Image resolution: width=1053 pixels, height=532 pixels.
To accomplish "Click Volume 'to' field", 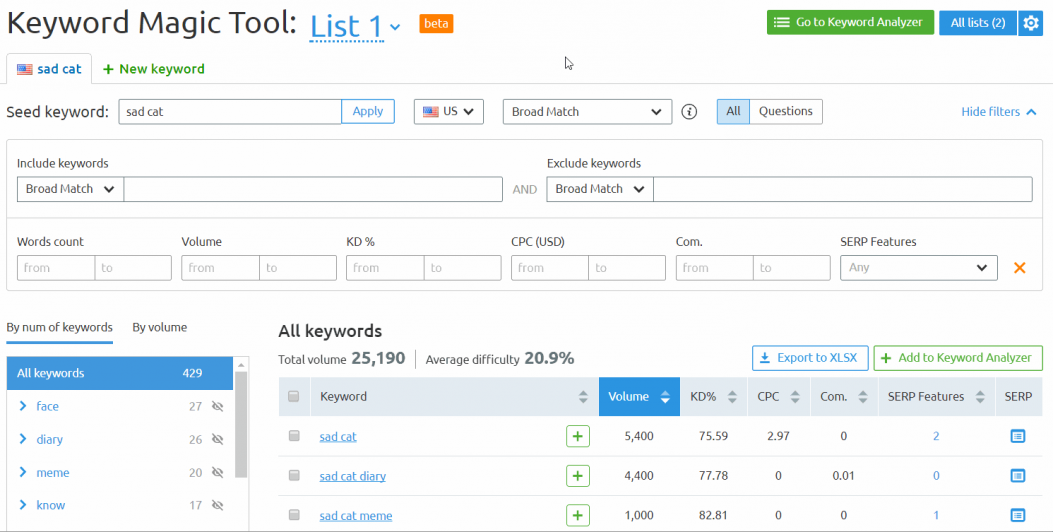I will coord(298,267).
